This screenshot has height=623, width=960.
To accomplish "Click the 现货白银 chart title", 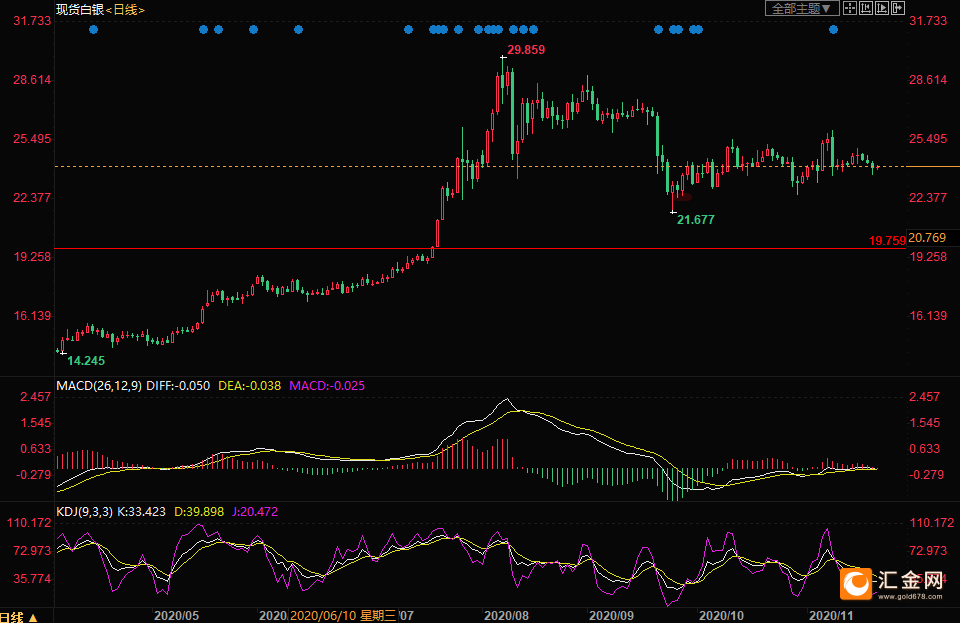I will pos(80,10).
